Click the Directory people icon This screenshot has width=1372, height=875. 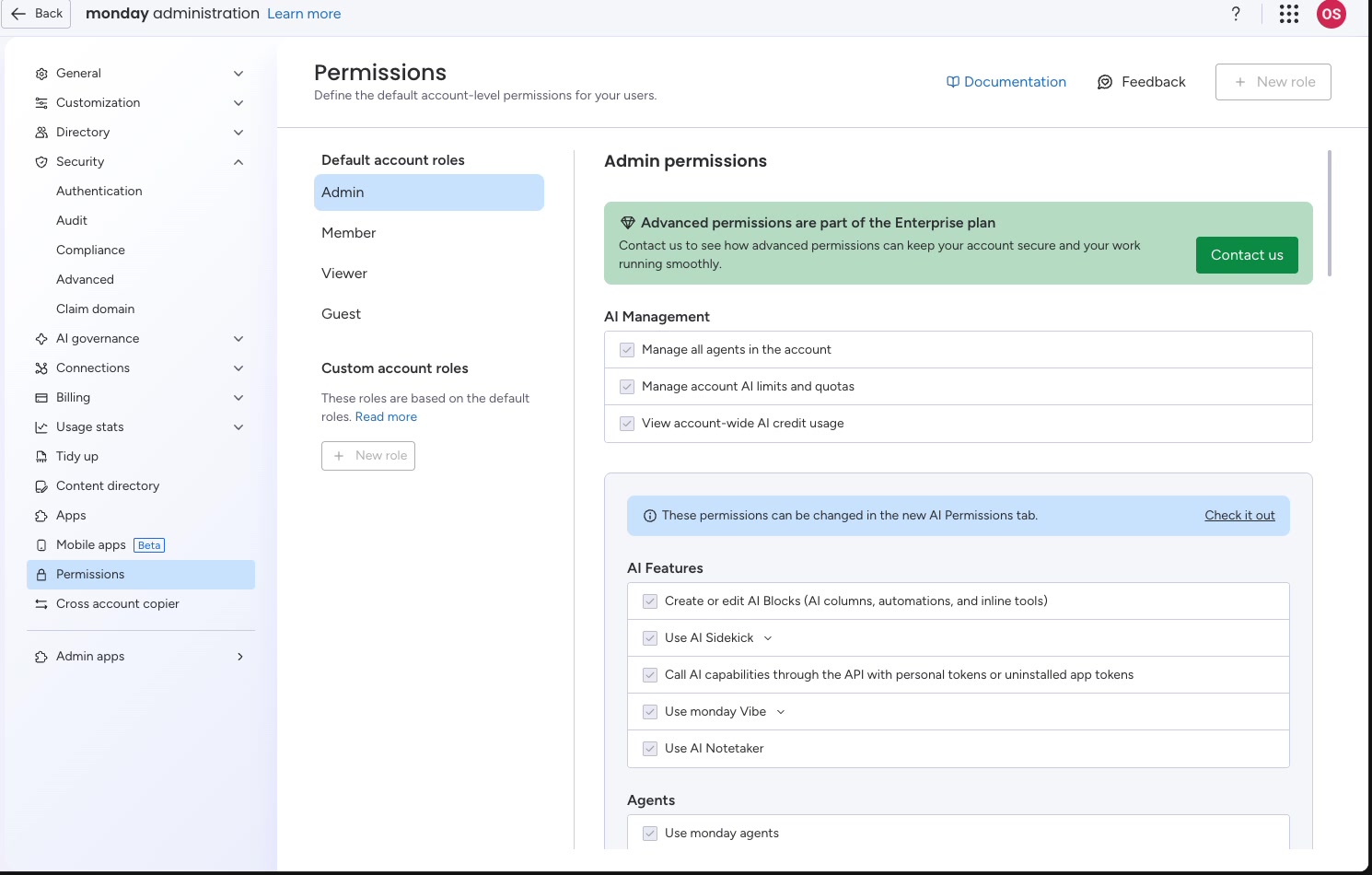(41, 133)
